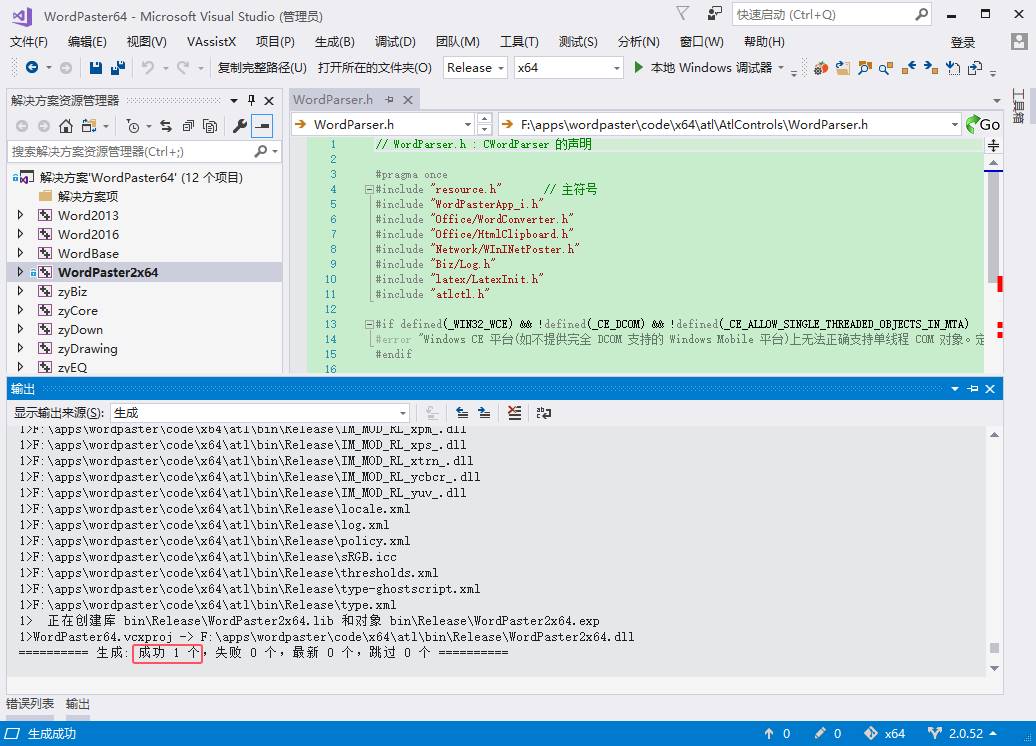Toggle pin on the WordParser.h tab

390,100
